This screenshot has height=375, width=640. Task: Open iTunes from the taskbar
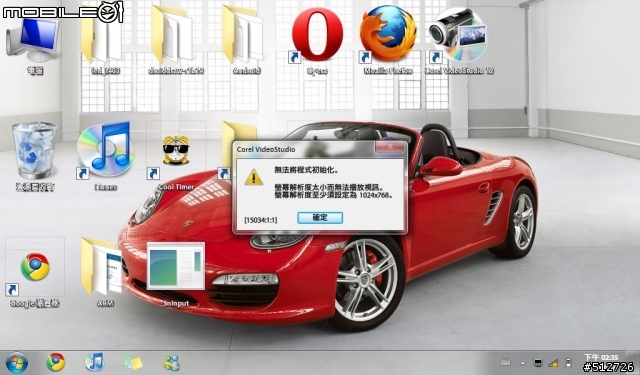tap(94, 362)
